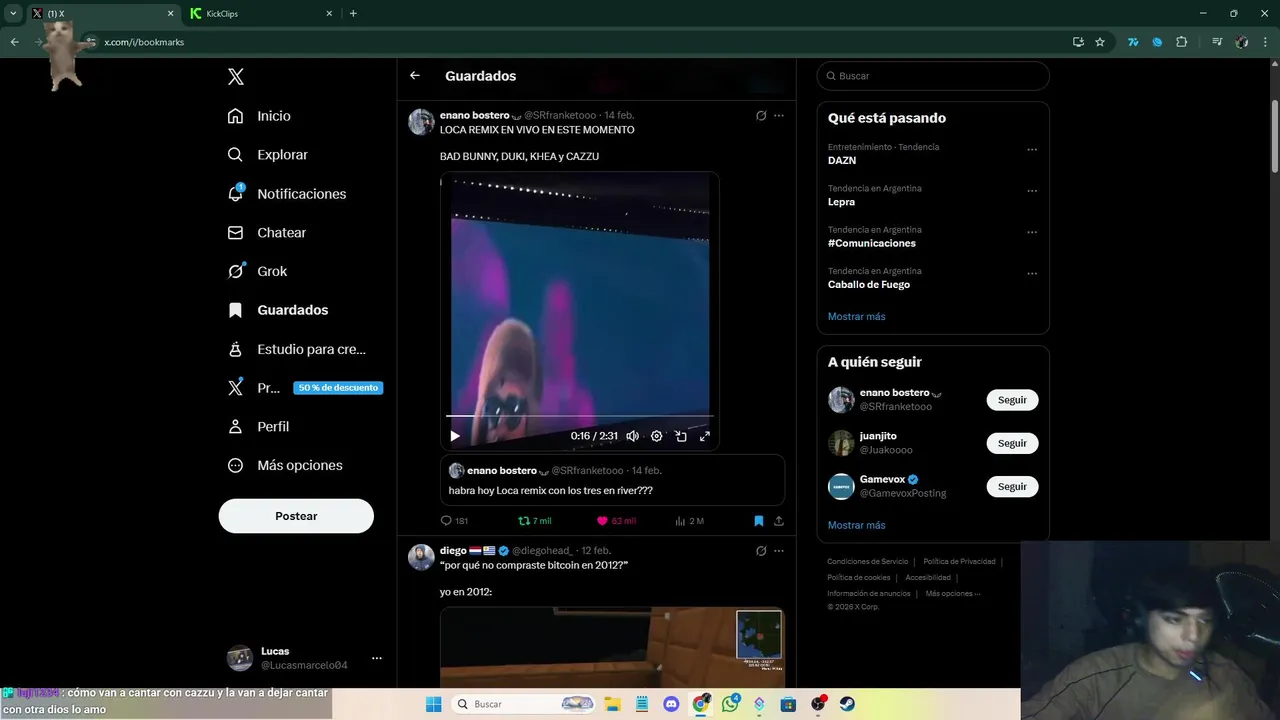Unlike the post with 63 mil likes
1280x720 pixels.
point(616,521)
